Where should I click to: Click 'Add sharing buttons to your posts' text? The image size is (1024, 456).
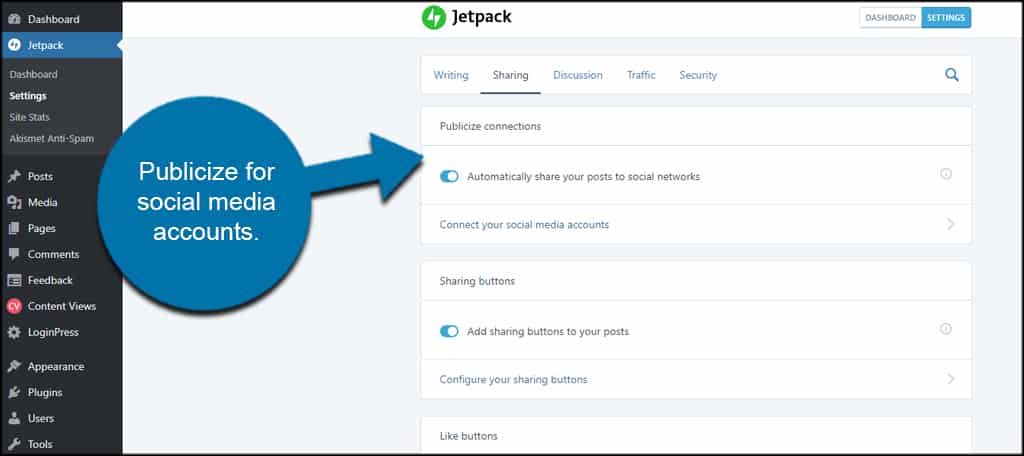coord(548,331)
